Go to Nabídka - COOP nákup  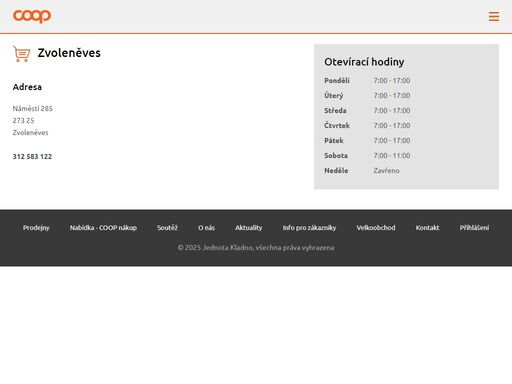(103, 228)
